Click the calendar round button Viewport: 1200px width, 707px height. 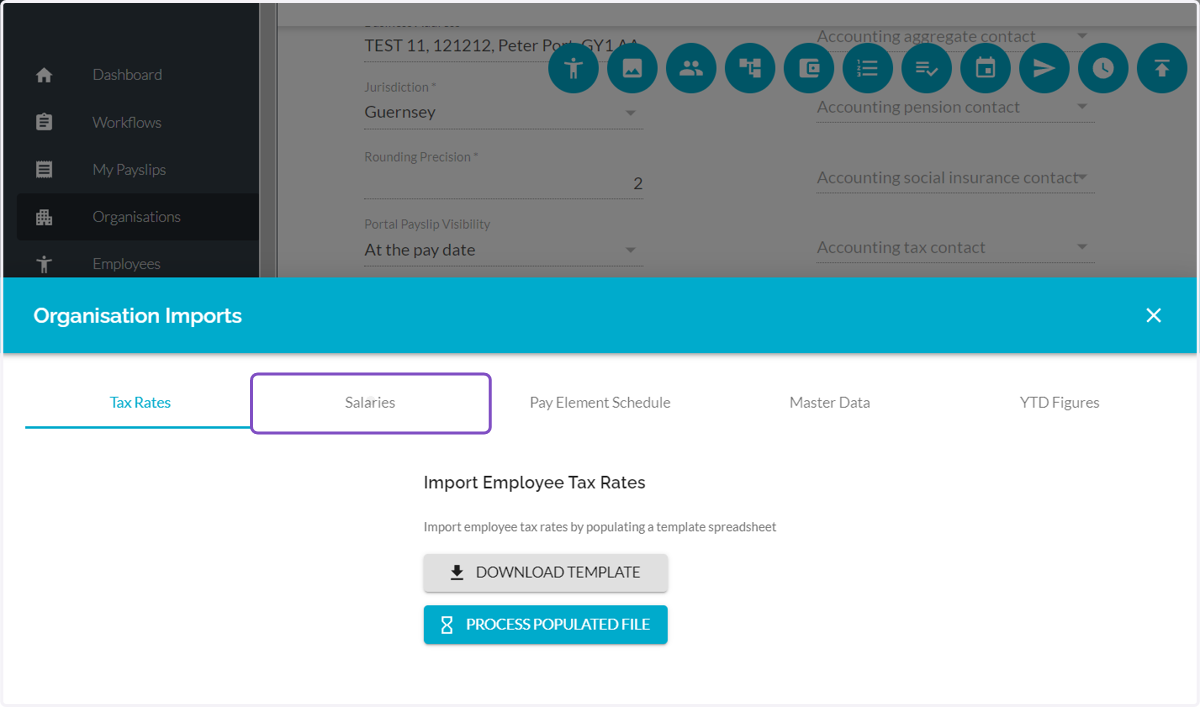tap(986, 68)
